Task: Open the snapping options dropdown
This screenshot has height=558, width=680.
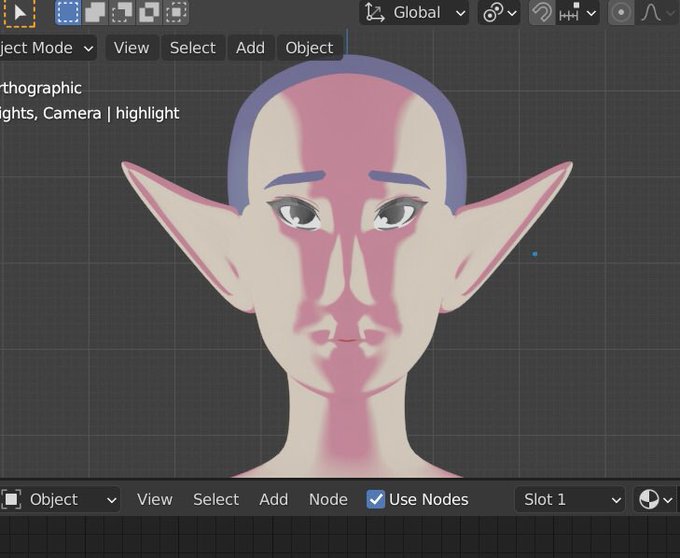Action: 578,13
